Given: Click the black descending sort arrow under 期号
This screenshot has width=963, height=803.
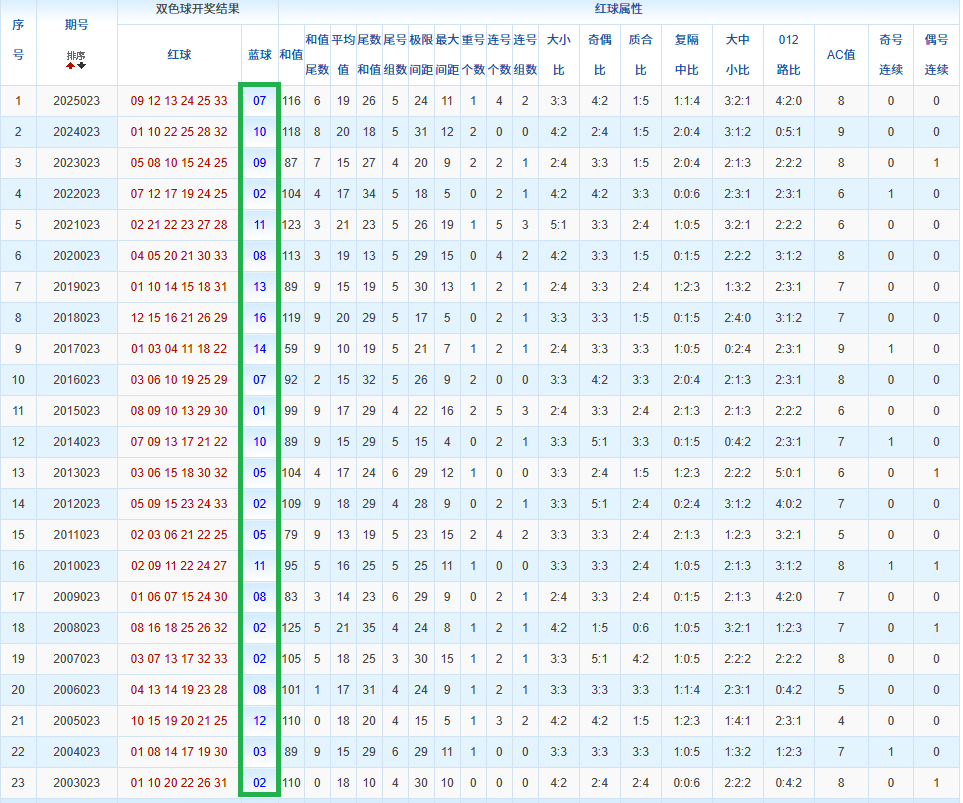Looking at the screenshot, I should 82,66.
